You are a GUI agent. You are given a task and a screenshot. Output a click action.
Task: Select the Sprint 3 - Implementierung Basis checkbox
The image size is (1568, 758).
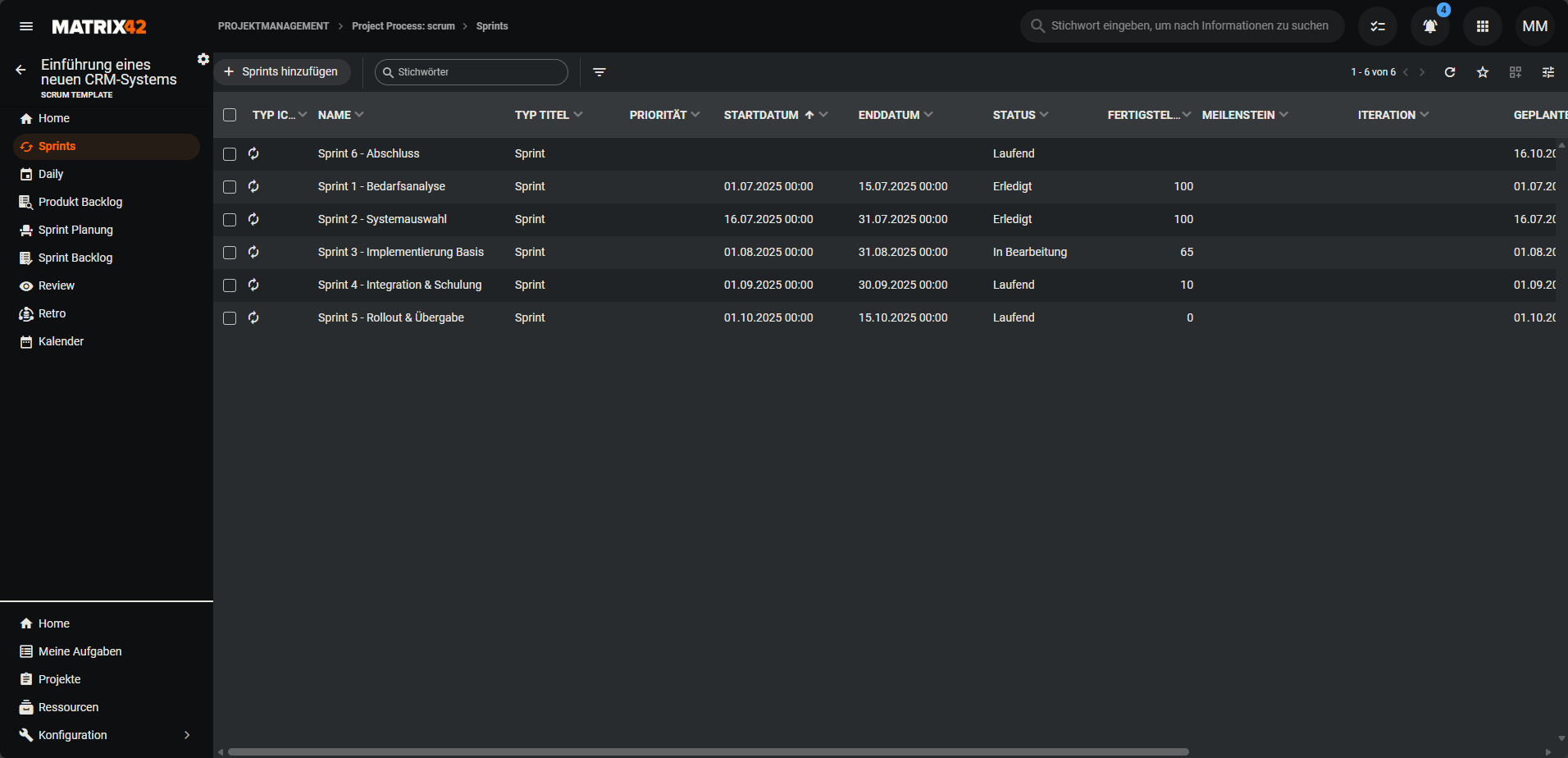(230, 253)
